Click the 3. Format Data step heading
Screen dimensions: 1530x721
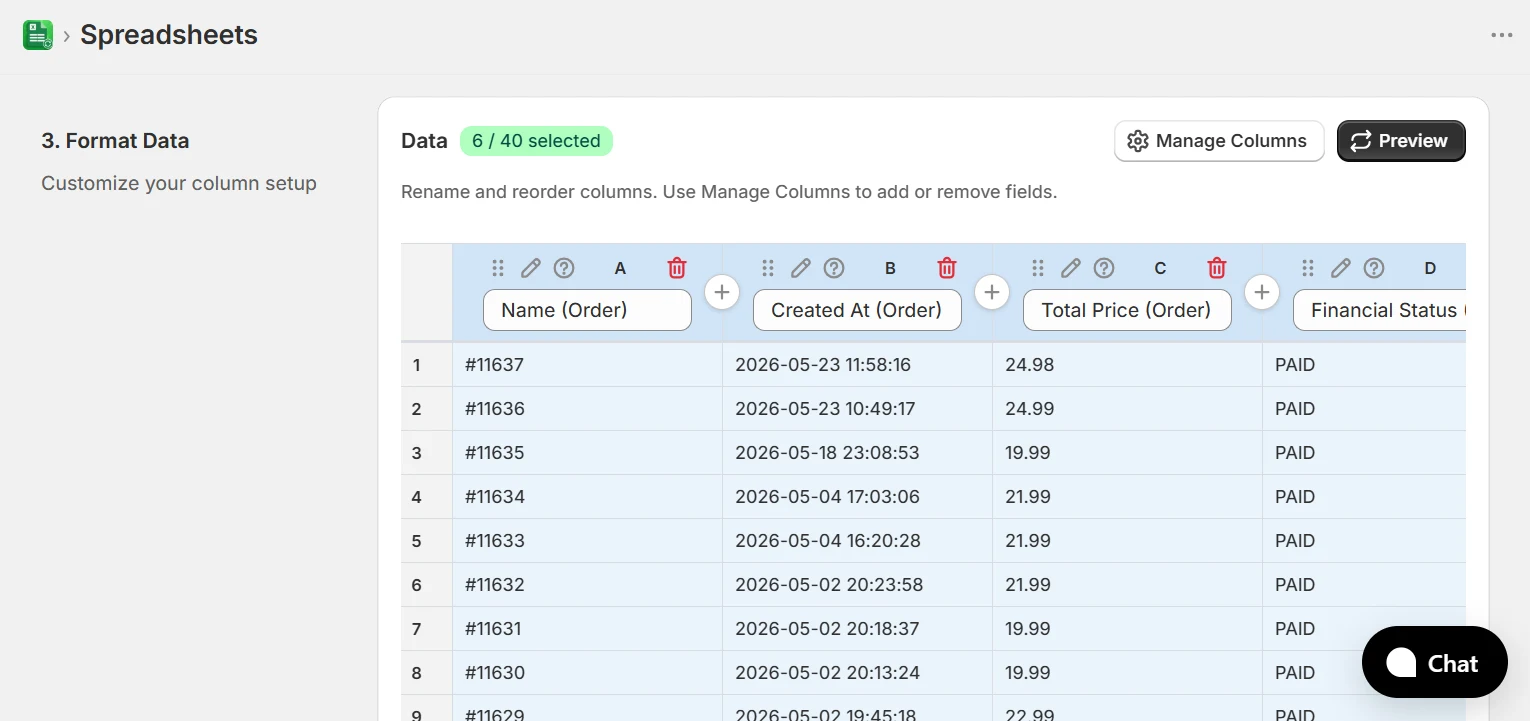tap(115, 141)
